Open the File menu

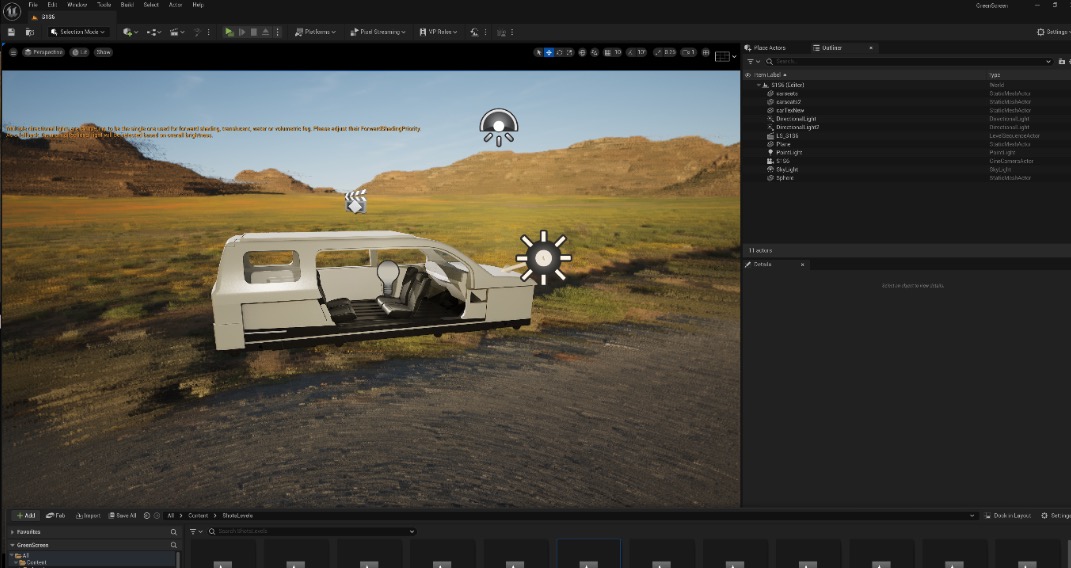pos(33,5)
